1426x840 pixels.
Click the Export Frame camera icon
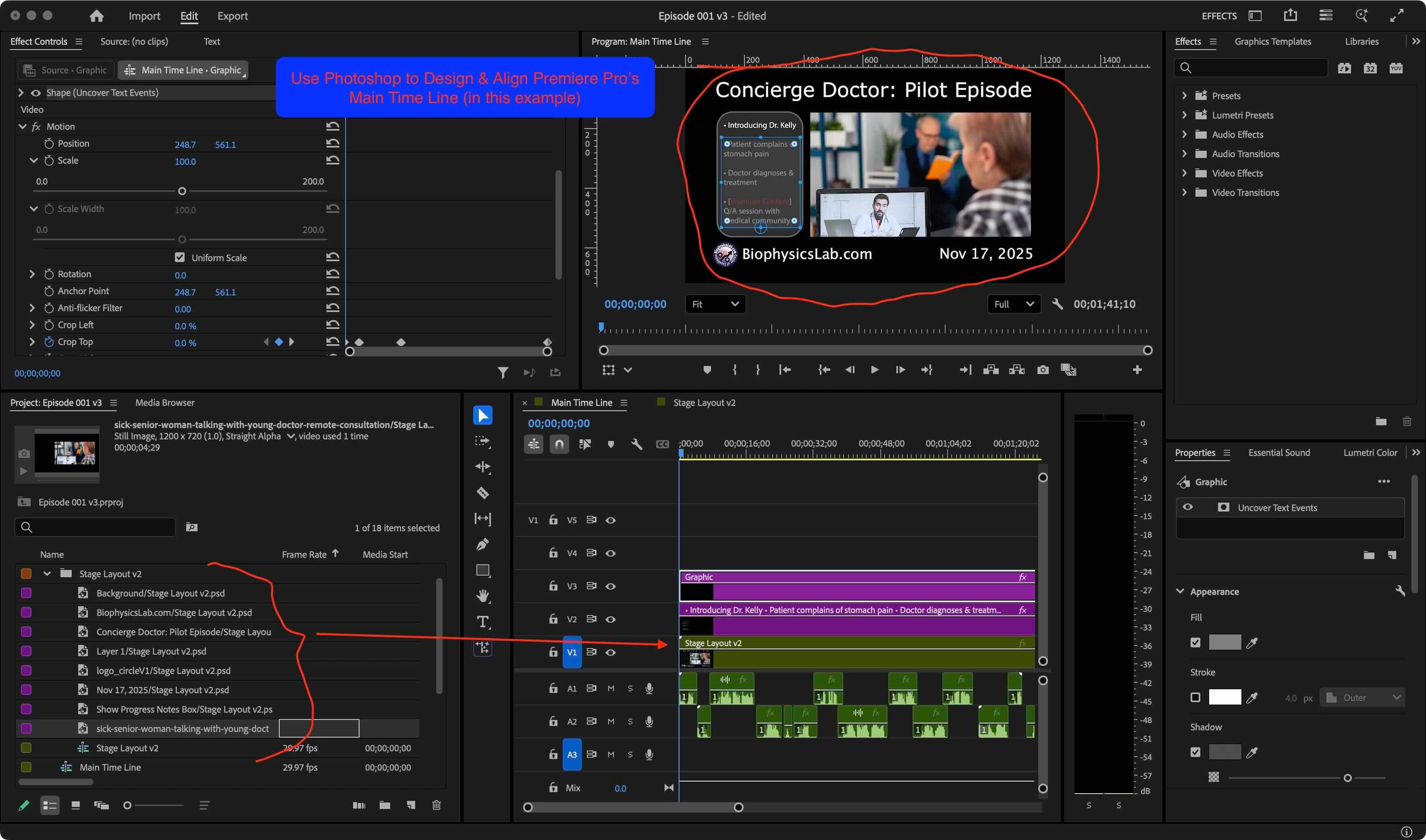(1042, 370)
